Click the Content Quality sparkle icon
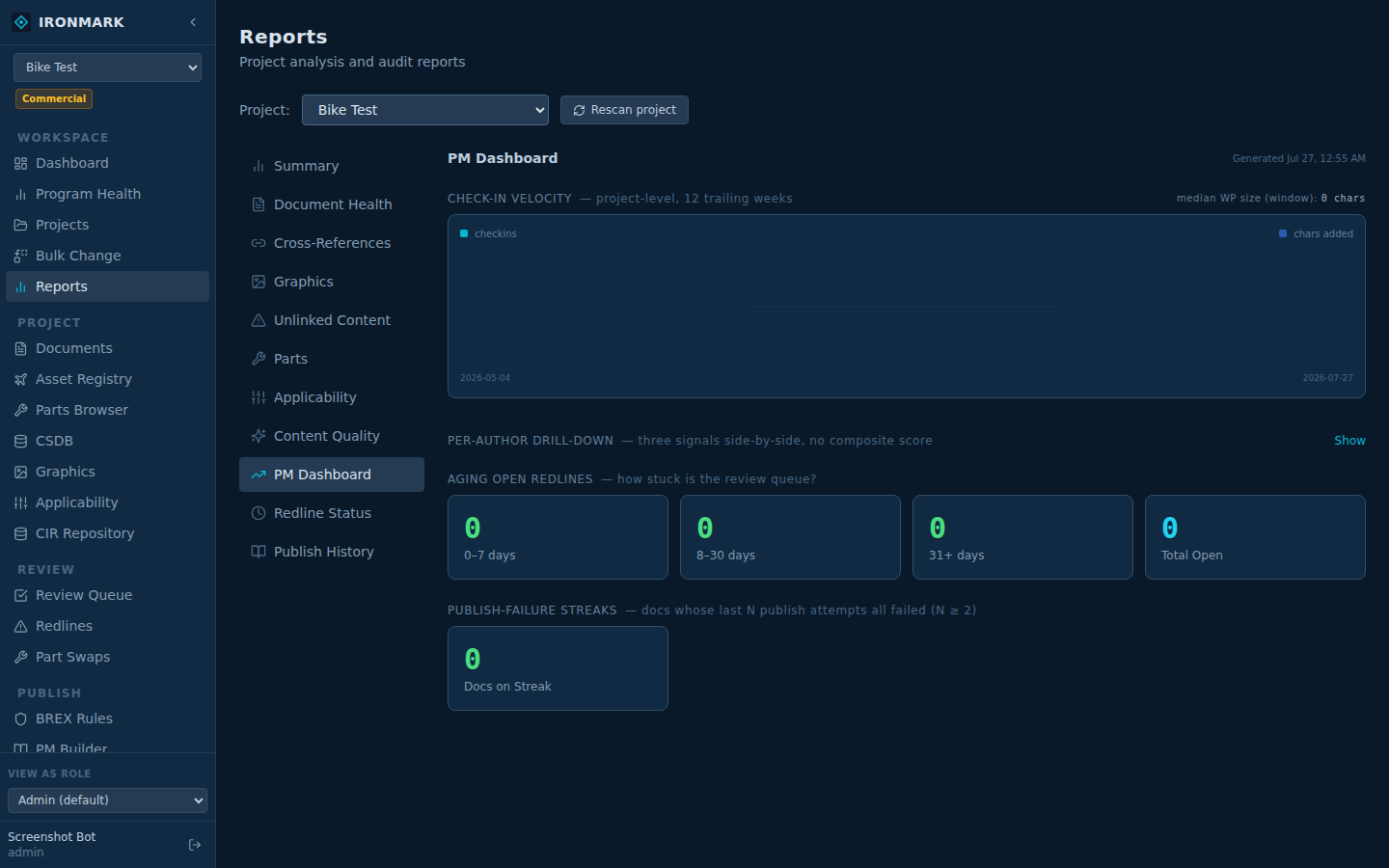The width and height of the screenshot is (1389, 868). point(259,436)
